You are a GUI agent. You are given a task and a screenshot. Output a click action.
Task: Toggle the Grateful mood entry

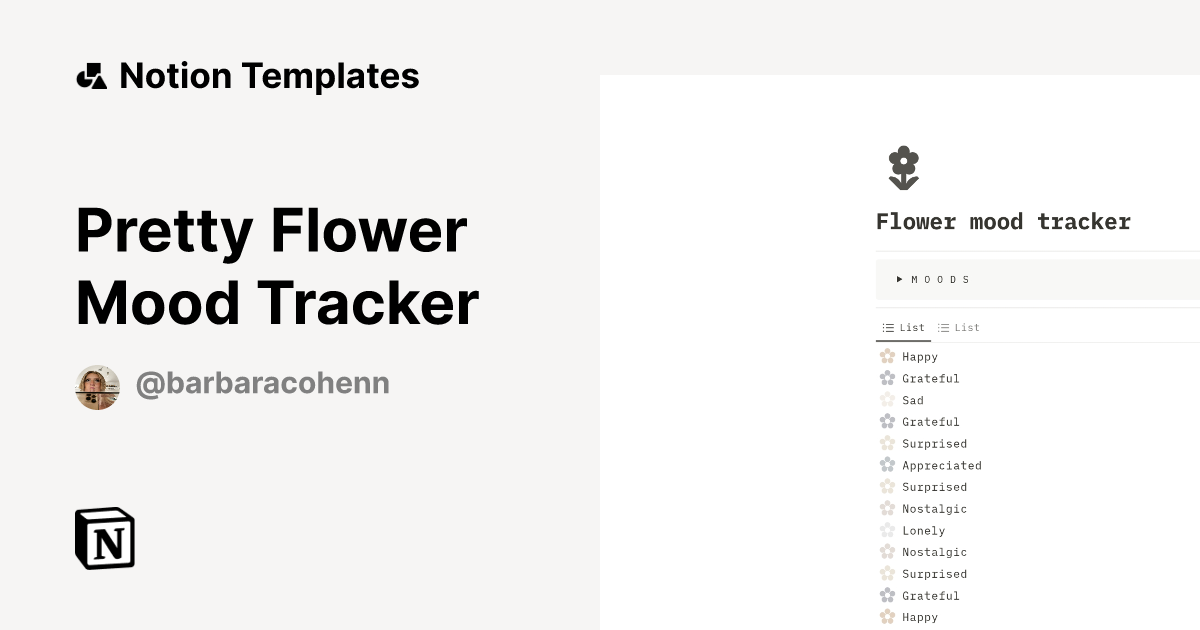pyautogui.click(x=930, y=378)
